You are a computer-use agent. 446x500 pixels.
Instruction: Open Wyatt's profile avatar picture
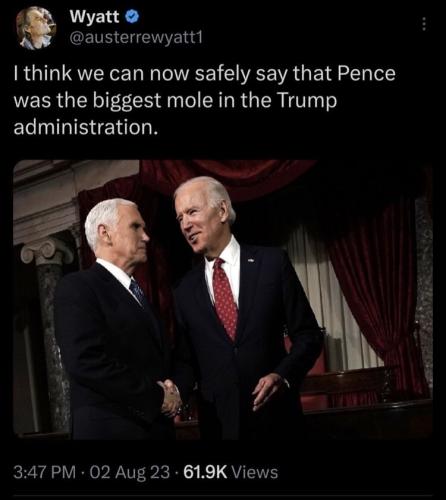pos(36,28)
